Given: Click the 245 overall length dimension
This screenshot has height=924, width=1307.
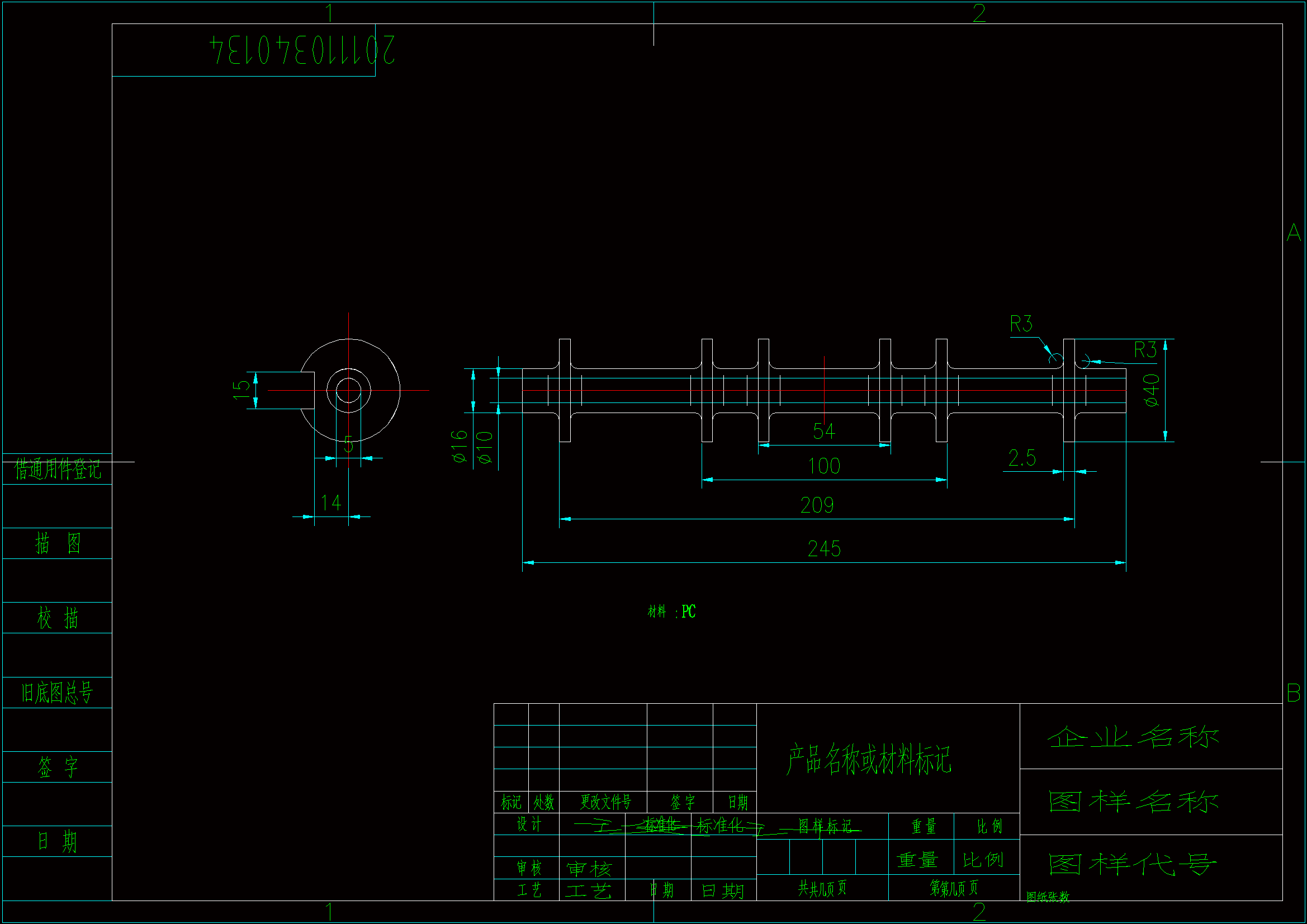Looking at the screenshot, I should tap(823, 549).
